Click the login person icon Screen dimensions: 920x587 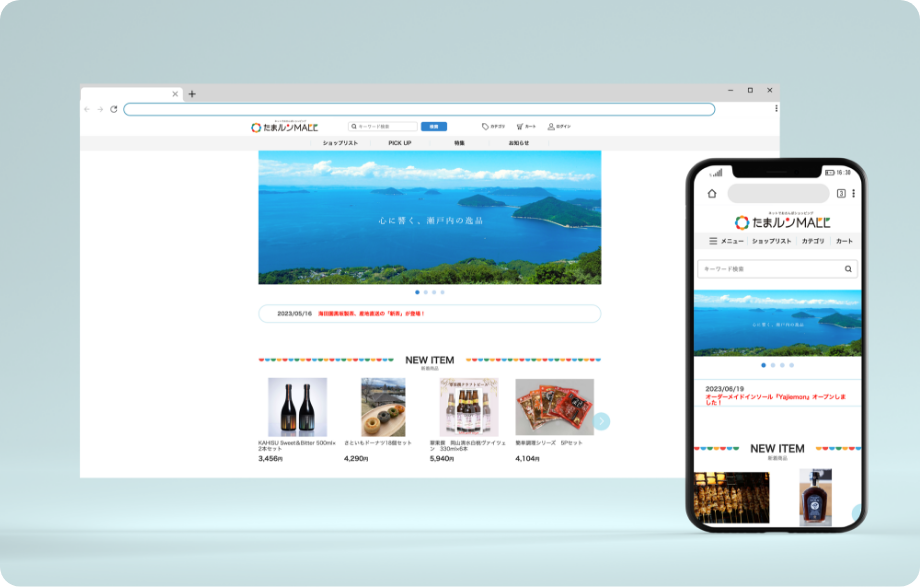point(553,127)
